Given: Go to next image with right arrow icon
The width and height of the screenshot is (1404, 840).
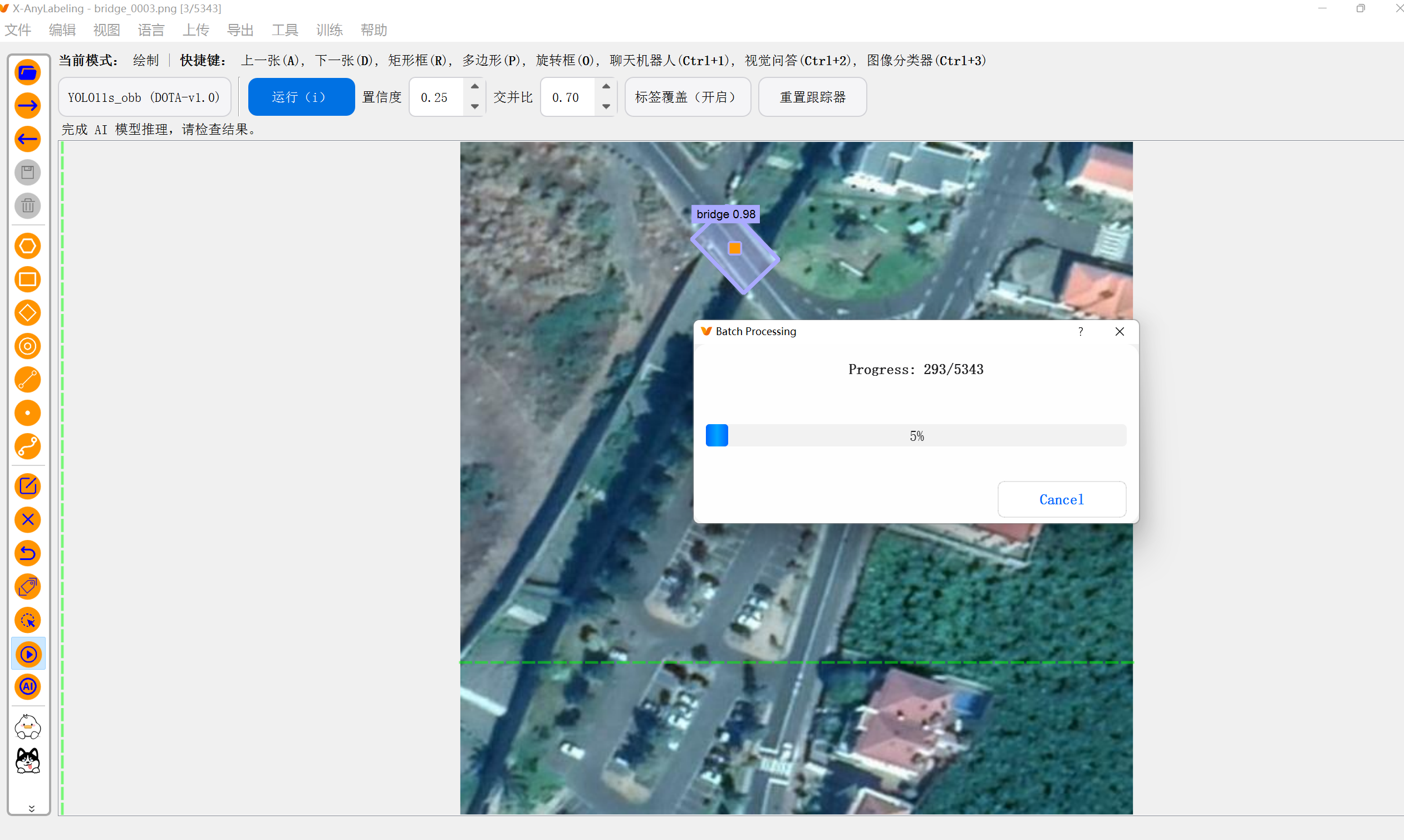Looking at the screenshot, I should (x=28, y=106).
